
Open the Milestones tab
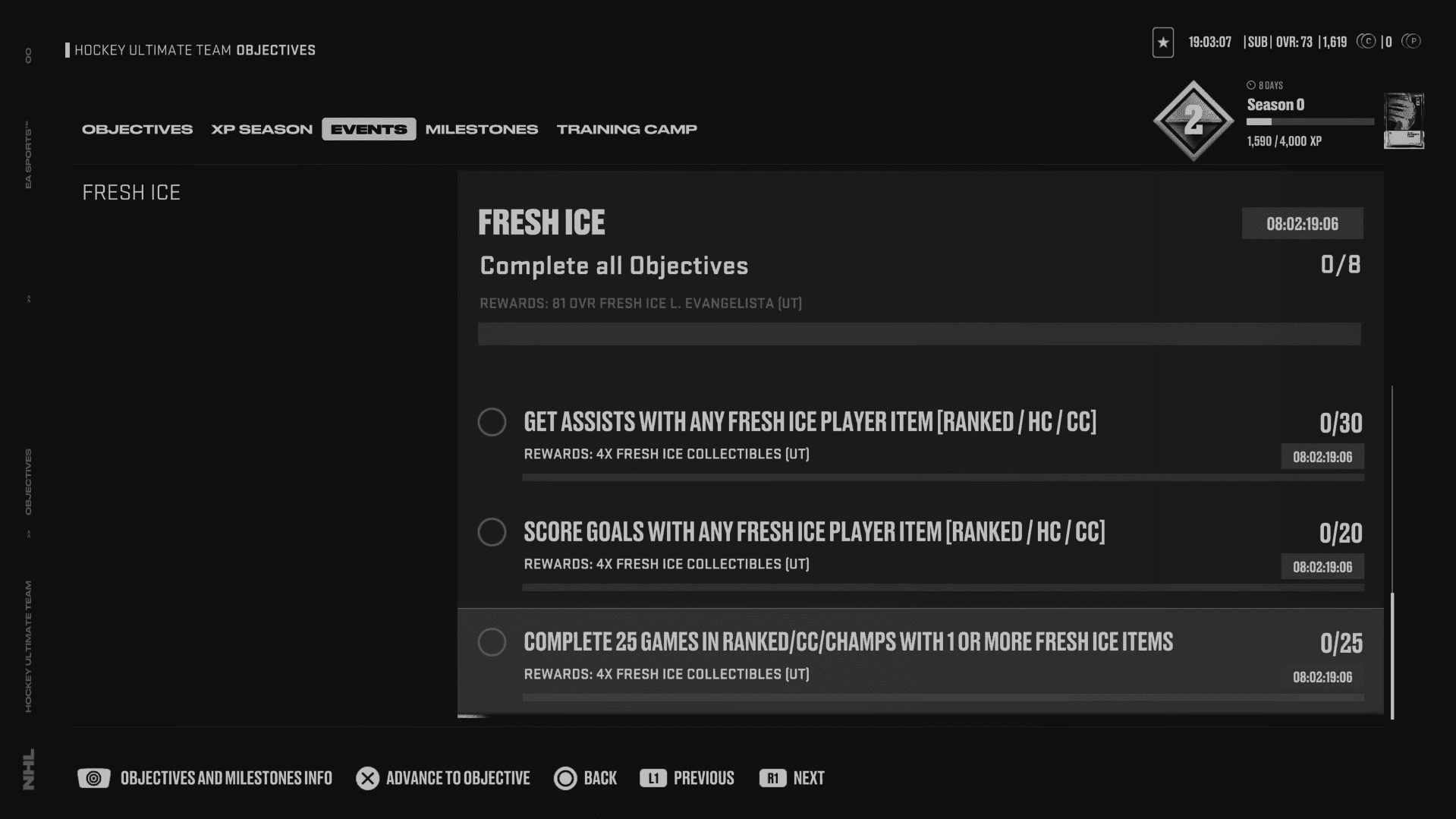click(482, 129)
